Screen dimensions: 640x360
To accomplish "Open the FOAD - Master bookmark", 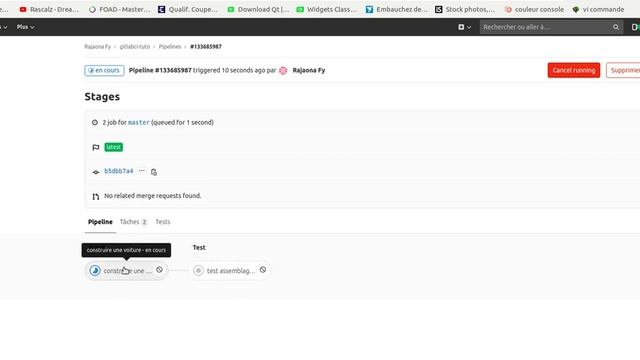I will pos(119,9).
